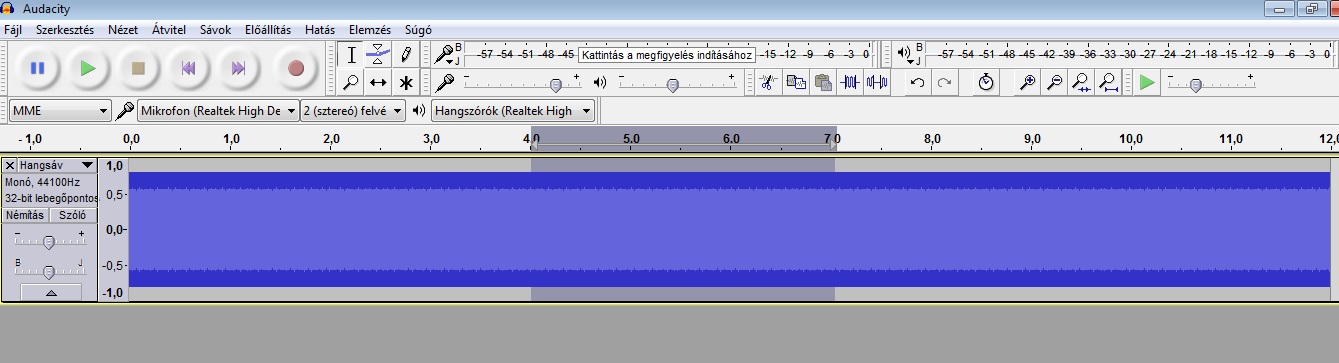Click the Cut scissors icon
This screenshot has width=1339, height=363.
pyautogui.click(x=768, y=82)
